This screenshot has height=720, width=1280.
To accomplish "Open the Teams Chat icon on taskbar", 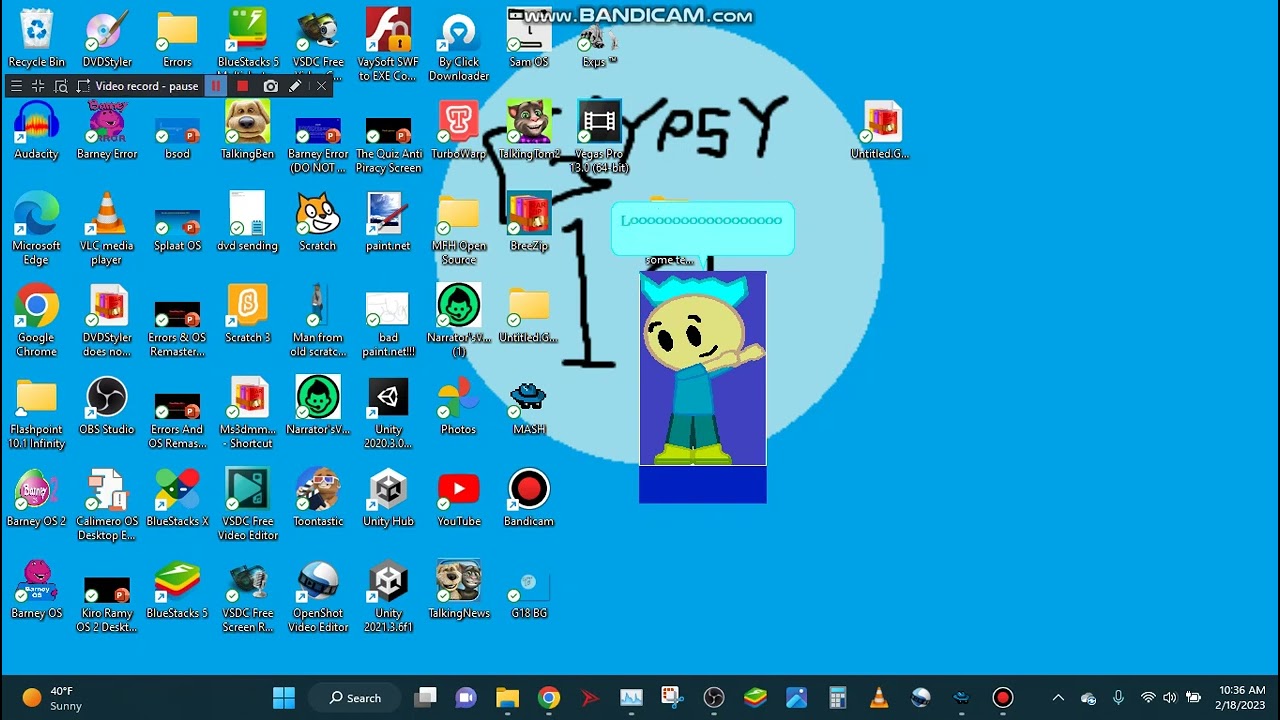I will click(466, 697).
